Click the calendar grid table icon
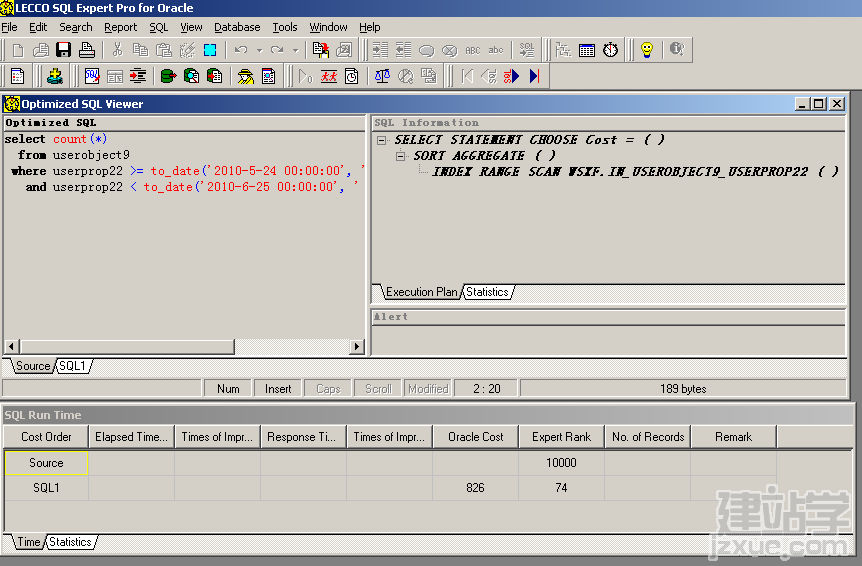862x566 pixels. 587,51
